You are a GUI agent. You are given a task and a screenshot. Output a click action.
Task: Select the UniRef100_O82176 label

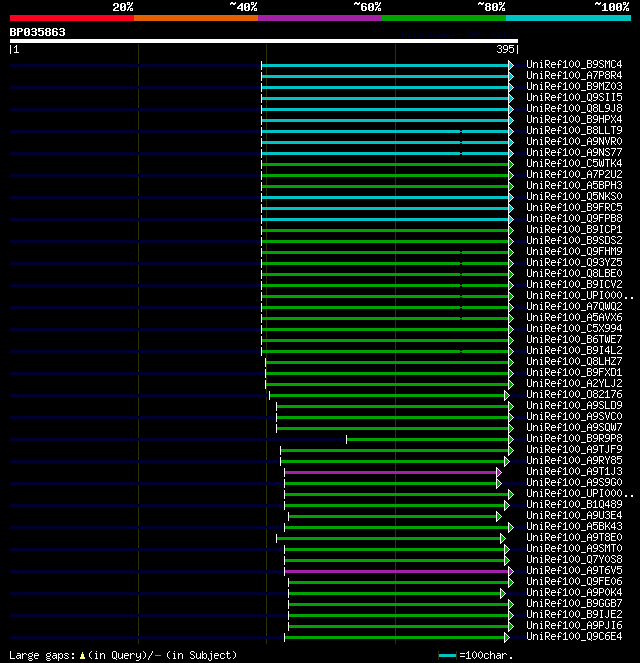pos(574,394)
